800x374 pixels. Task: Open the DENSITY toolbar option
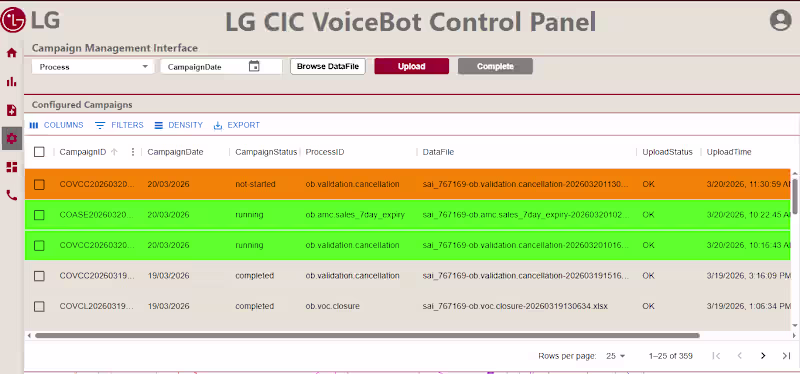pyautogui.click(x=179, y=125)
